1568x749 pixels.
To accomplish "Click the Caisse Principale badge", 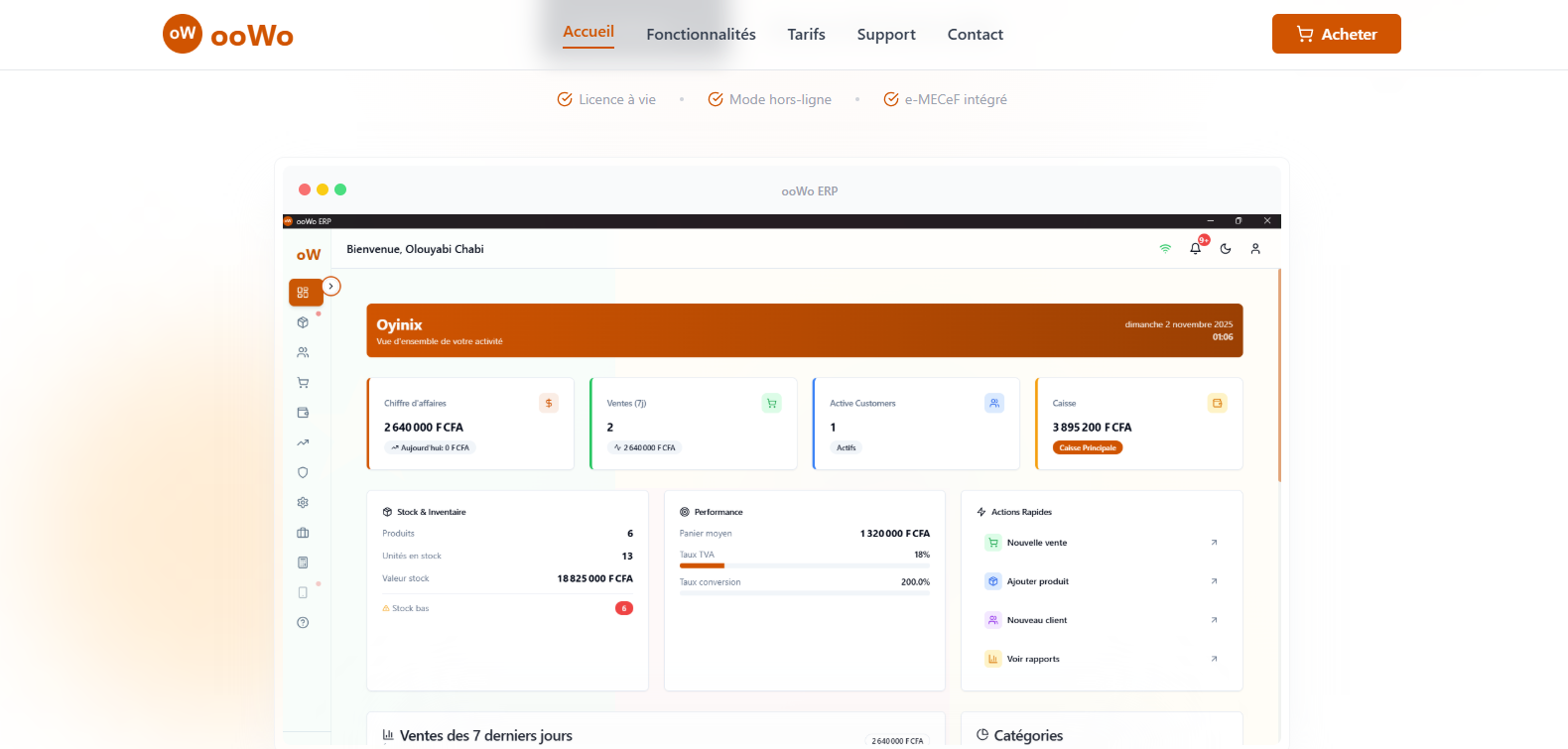I will click(x=1088, y=447).
